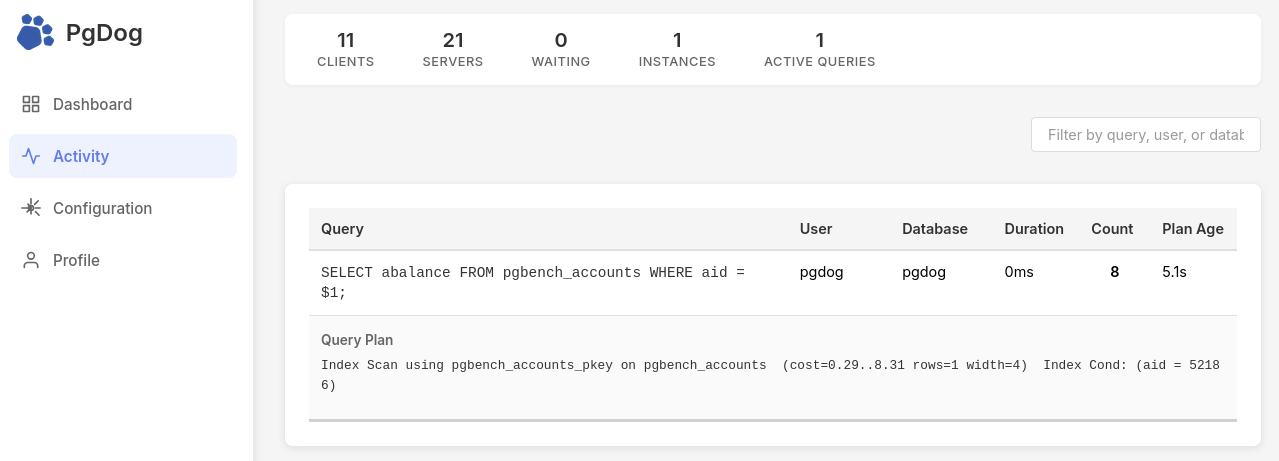Select the Active Queries stat

pyautogui.click(x=819, y=49)
